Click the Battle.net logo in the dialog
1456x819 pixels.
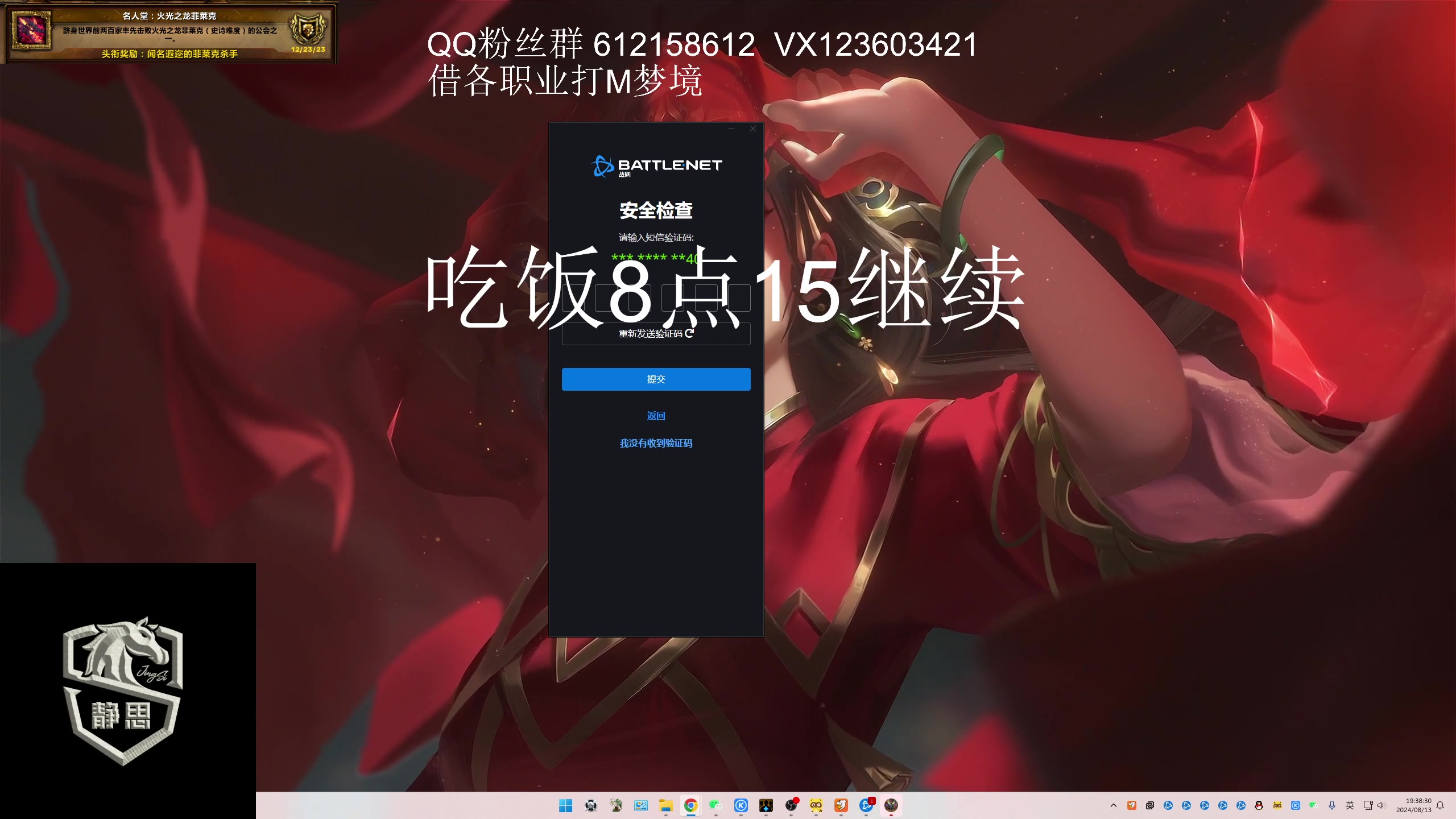tap(656, 166)
